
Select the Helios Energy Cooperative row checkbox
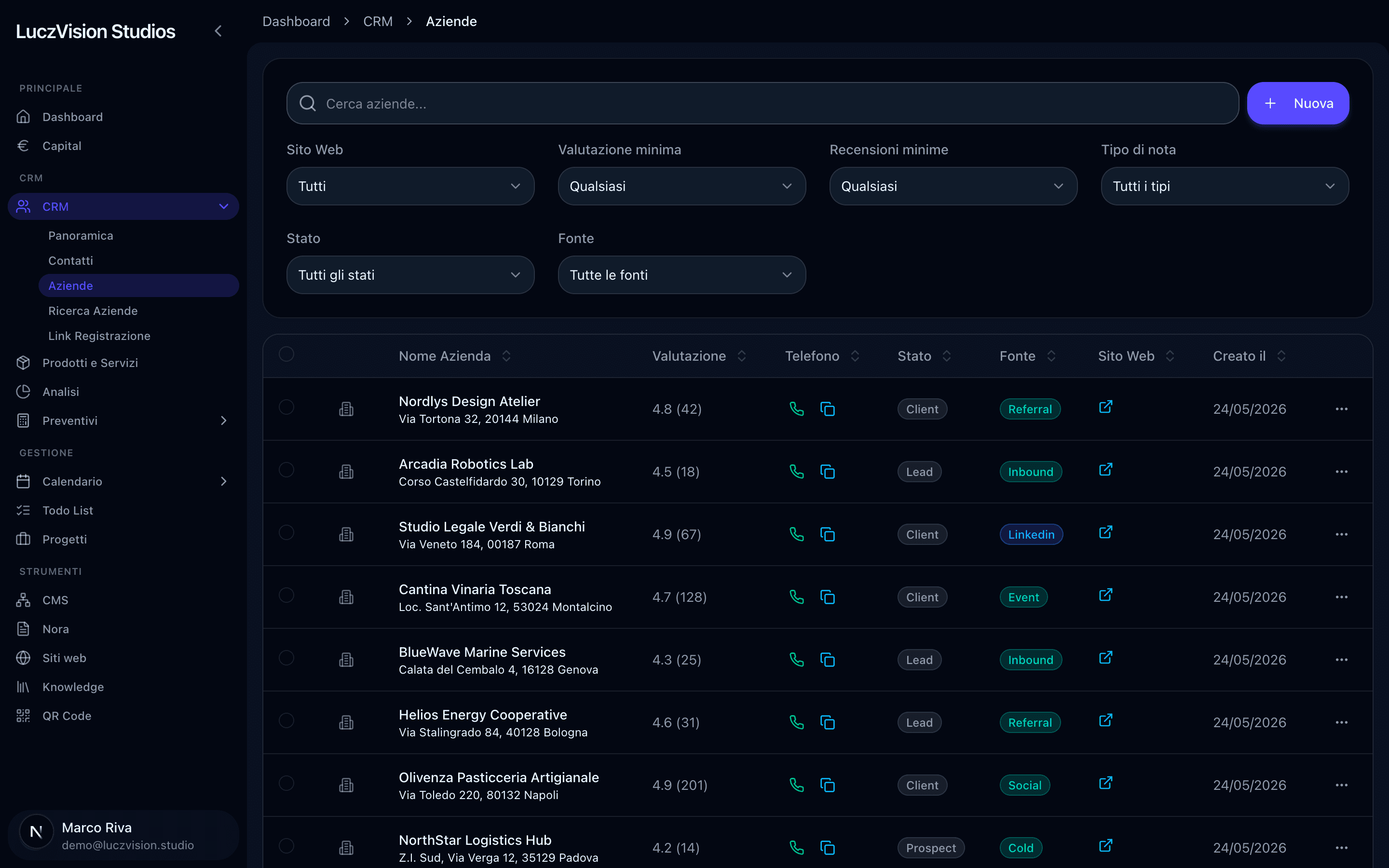[286, 720]
